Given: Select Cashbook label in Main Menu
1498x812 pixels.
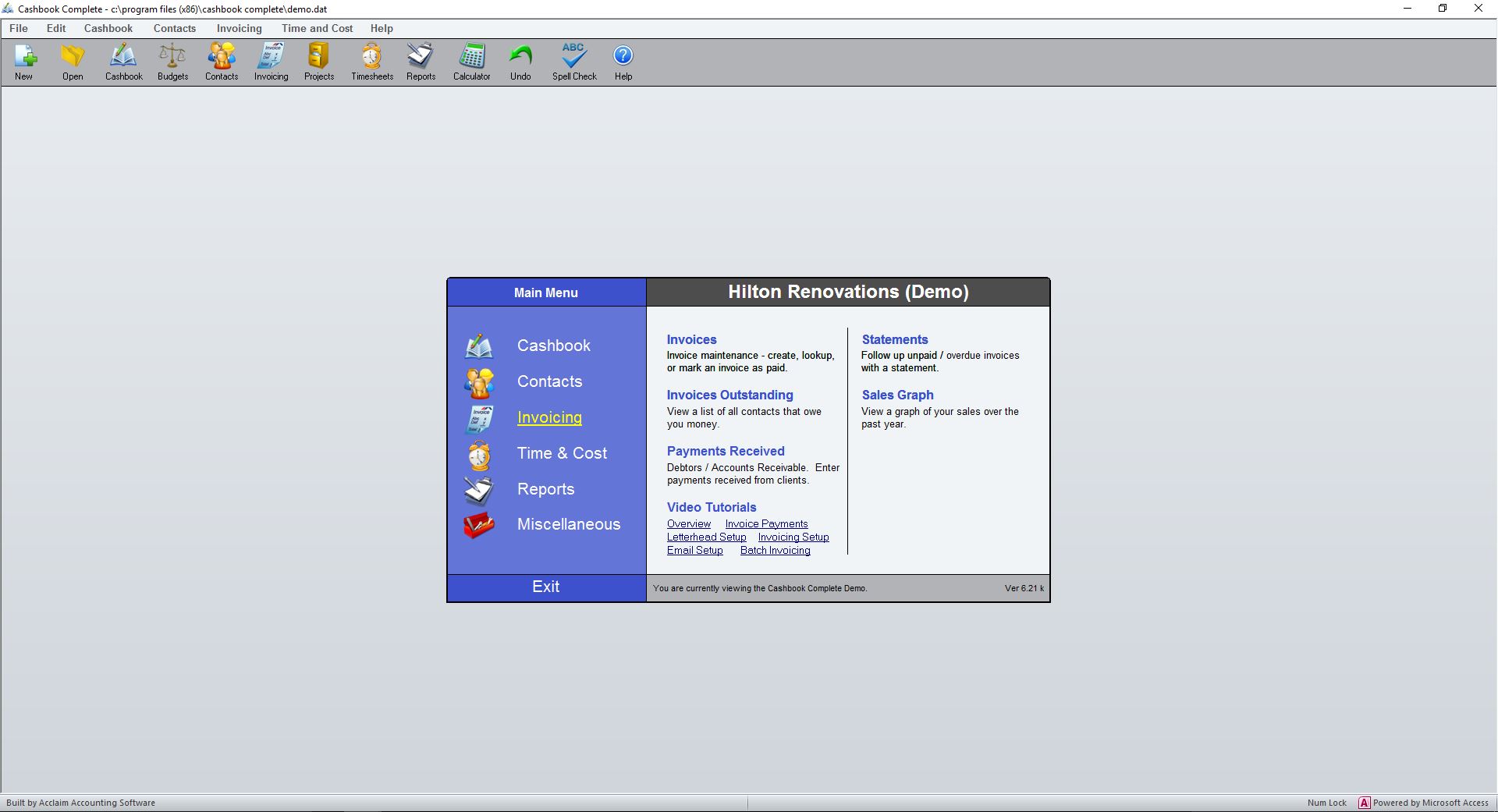Looking at the screenshot, I should click(x=554, y=346).
